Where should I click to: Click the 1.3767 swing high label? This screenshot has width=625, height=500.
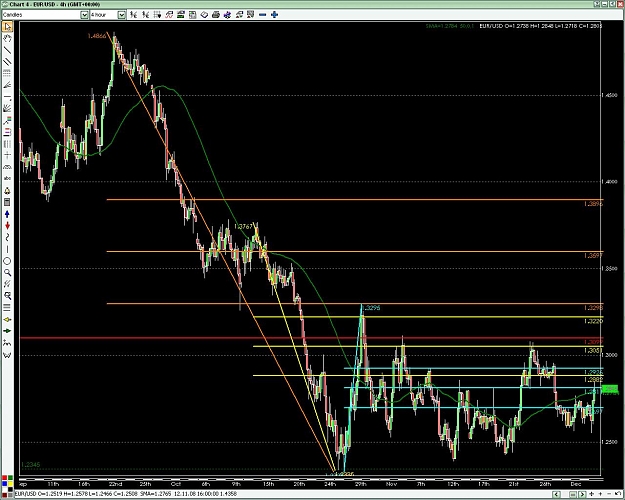[244, 226]
